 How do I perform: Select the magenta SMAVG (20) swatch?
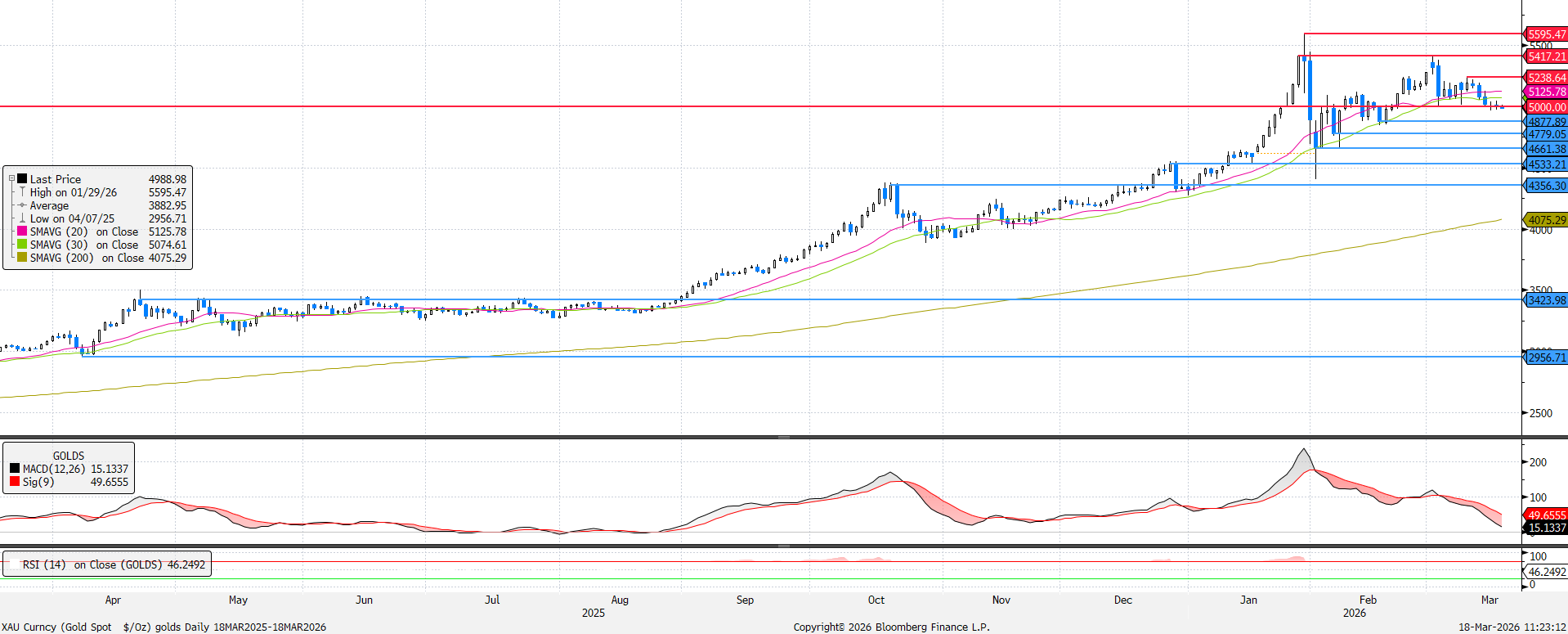click(22, 232)
